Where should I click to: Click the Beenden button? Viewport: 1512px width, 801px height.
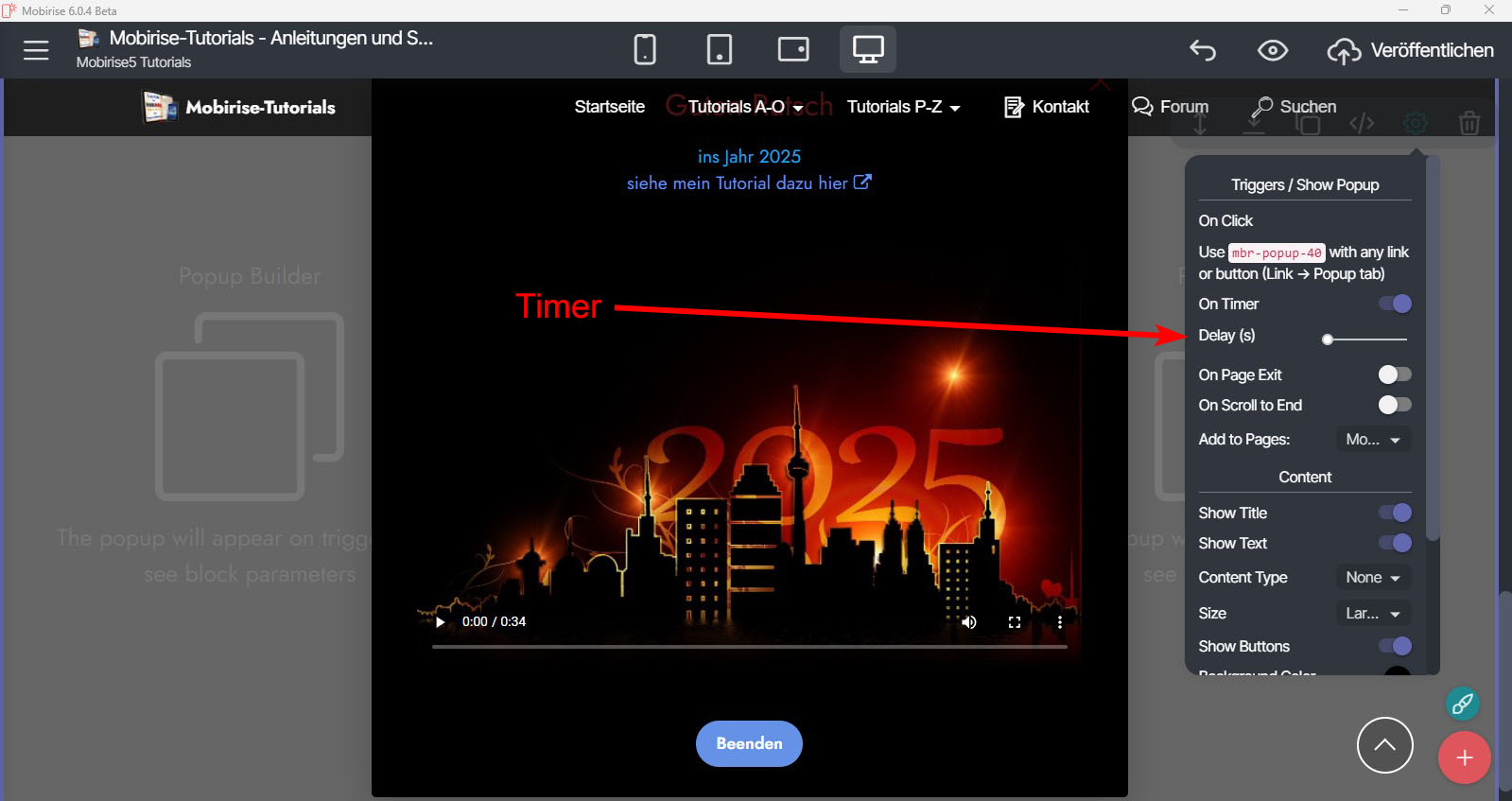point(749,743)
